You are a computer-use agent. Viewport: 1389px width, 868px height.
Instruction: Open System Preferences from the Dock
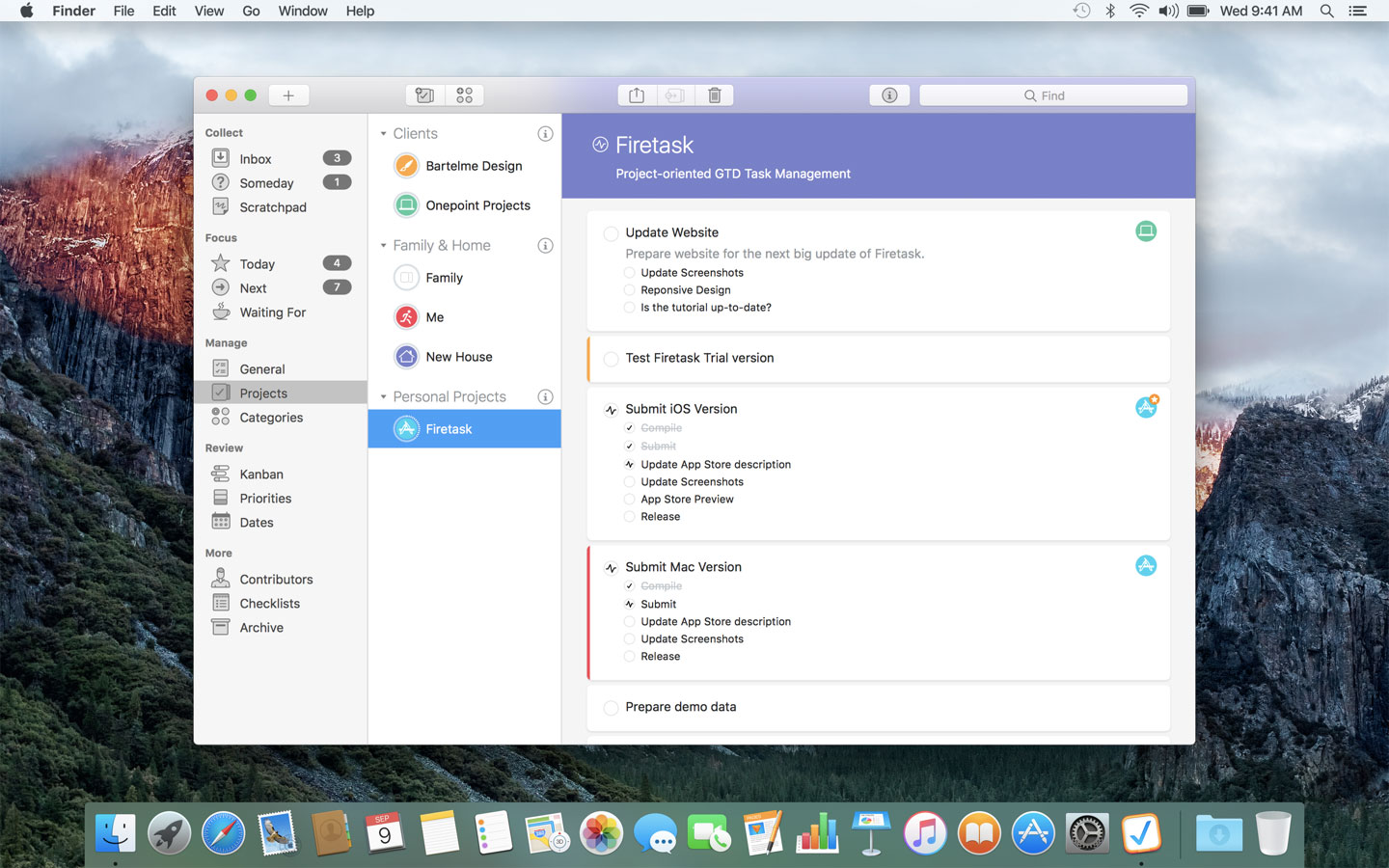[x=1087, y=833]
